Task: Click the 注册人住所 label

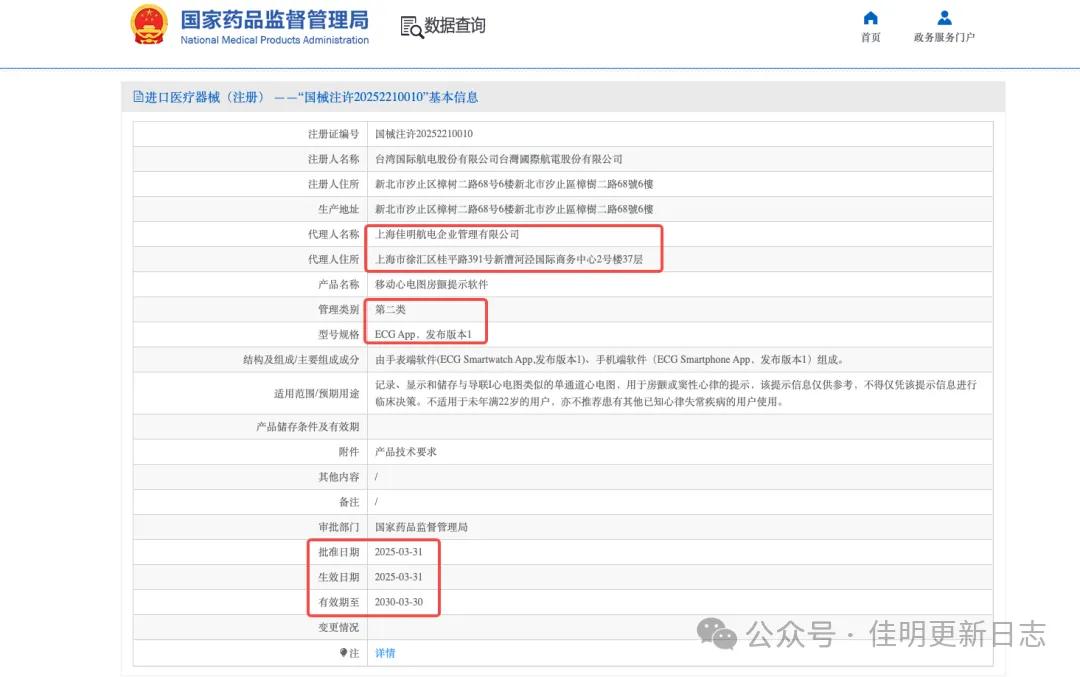Action: [x=333, y=184]
